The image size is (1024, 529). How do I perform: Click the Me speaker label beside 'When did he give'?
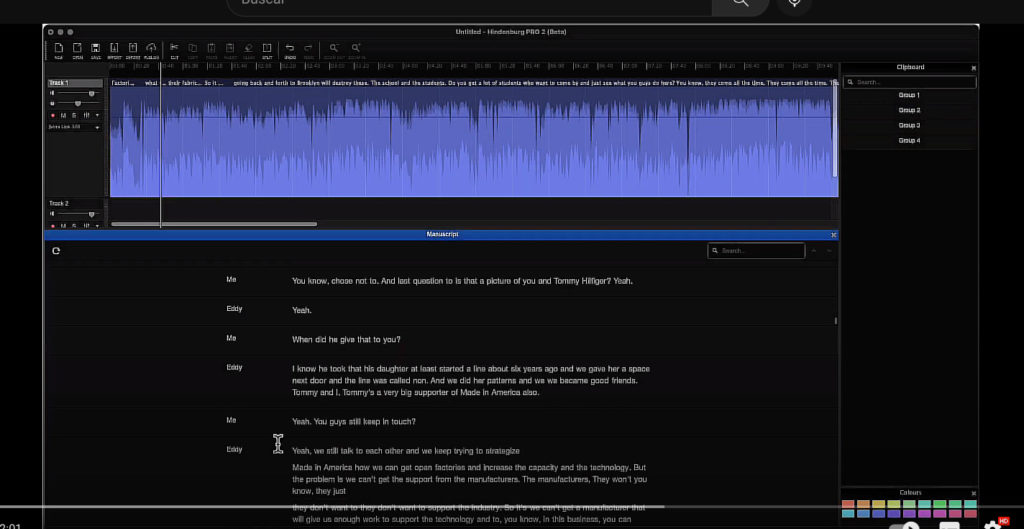click(x=231, y=338)
